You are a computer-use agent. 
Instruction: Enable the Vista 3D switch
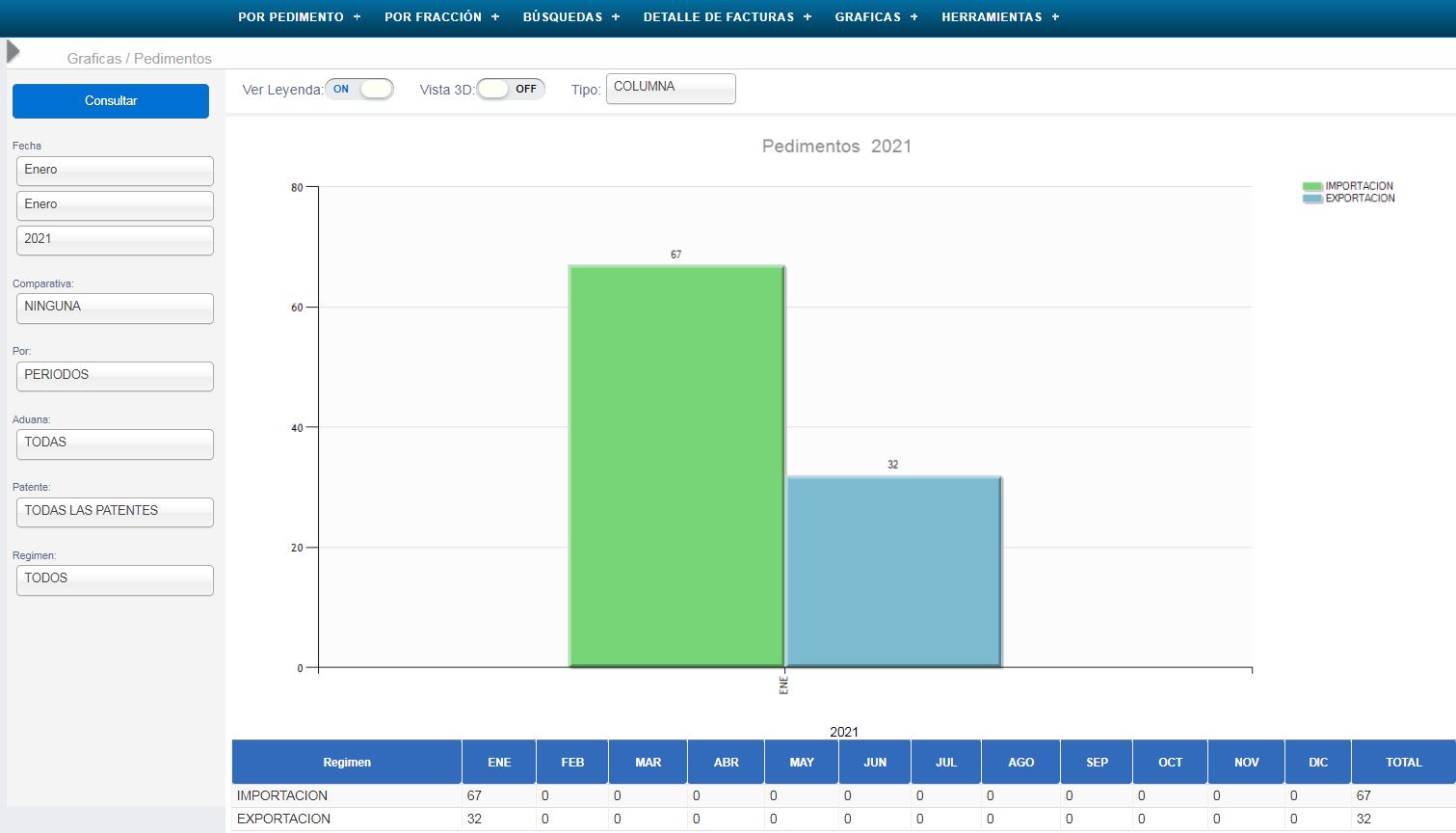click(x=511, y=90)
